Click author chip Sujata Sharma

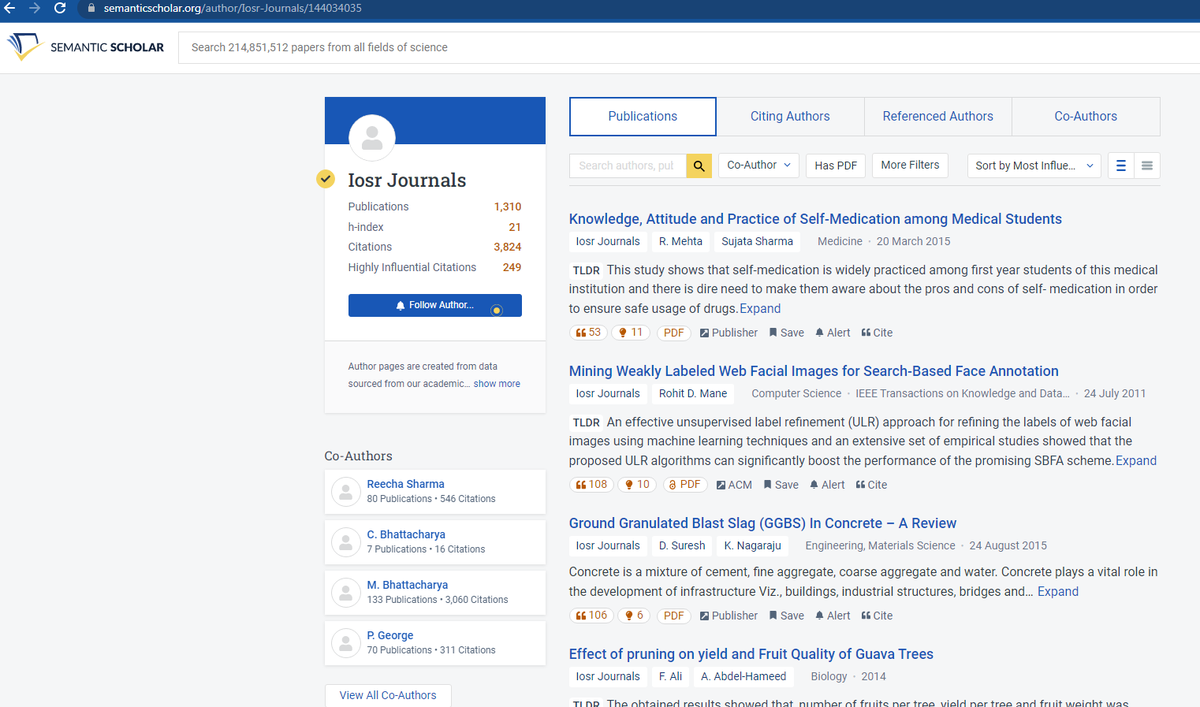[757, 241]
